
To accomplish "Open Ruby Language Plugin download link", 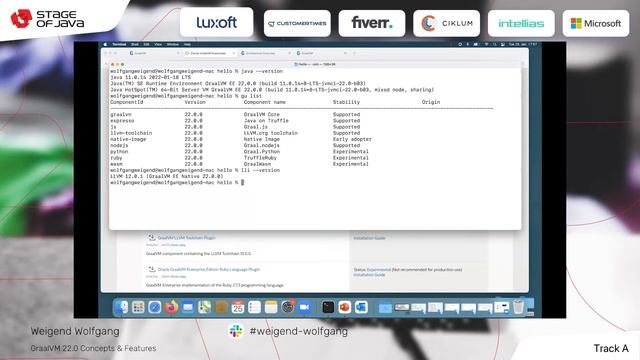I will tap(209, 269).
